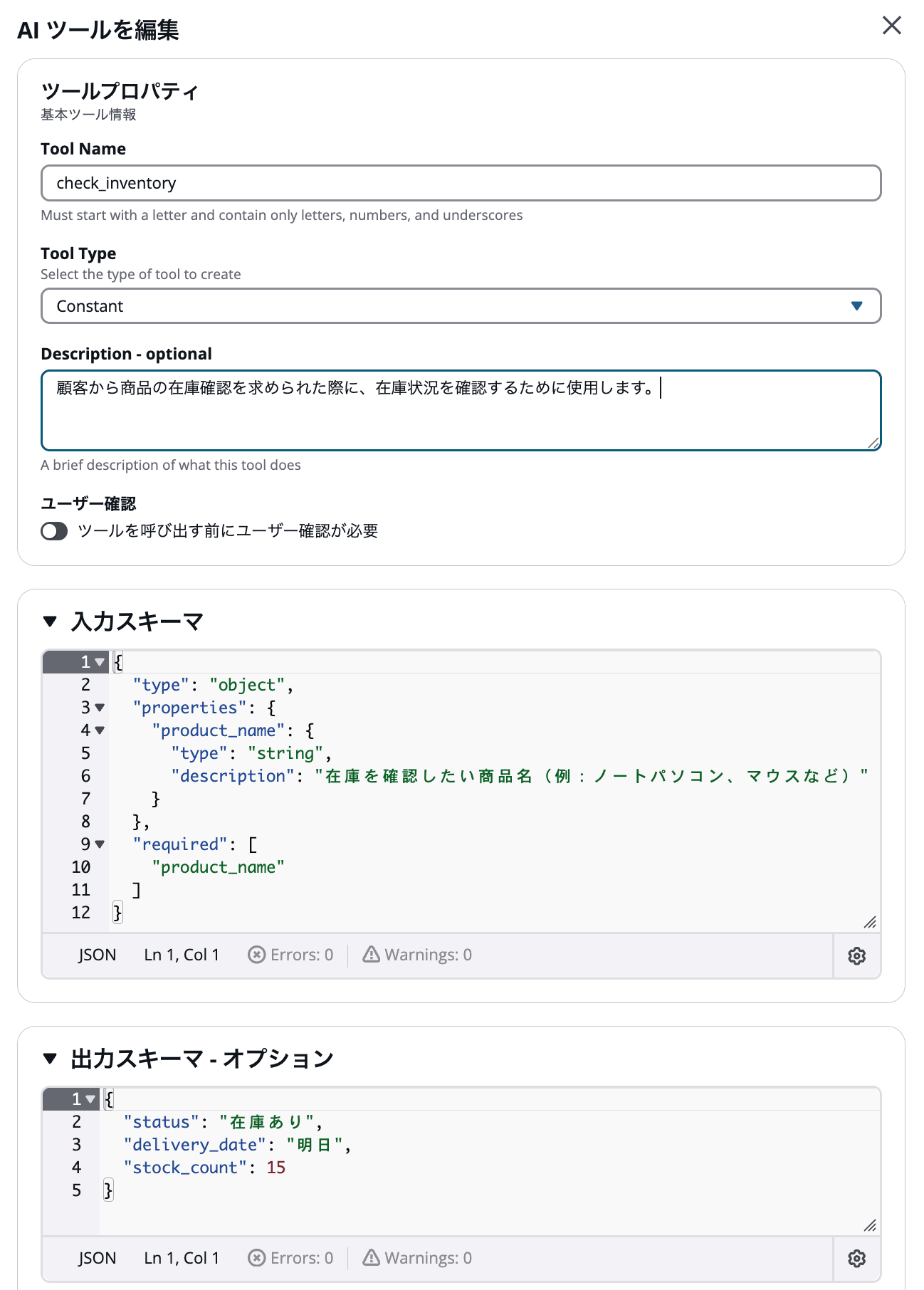
Task: Click input schema editor resize handle
Action: click(x=870, y=922)
